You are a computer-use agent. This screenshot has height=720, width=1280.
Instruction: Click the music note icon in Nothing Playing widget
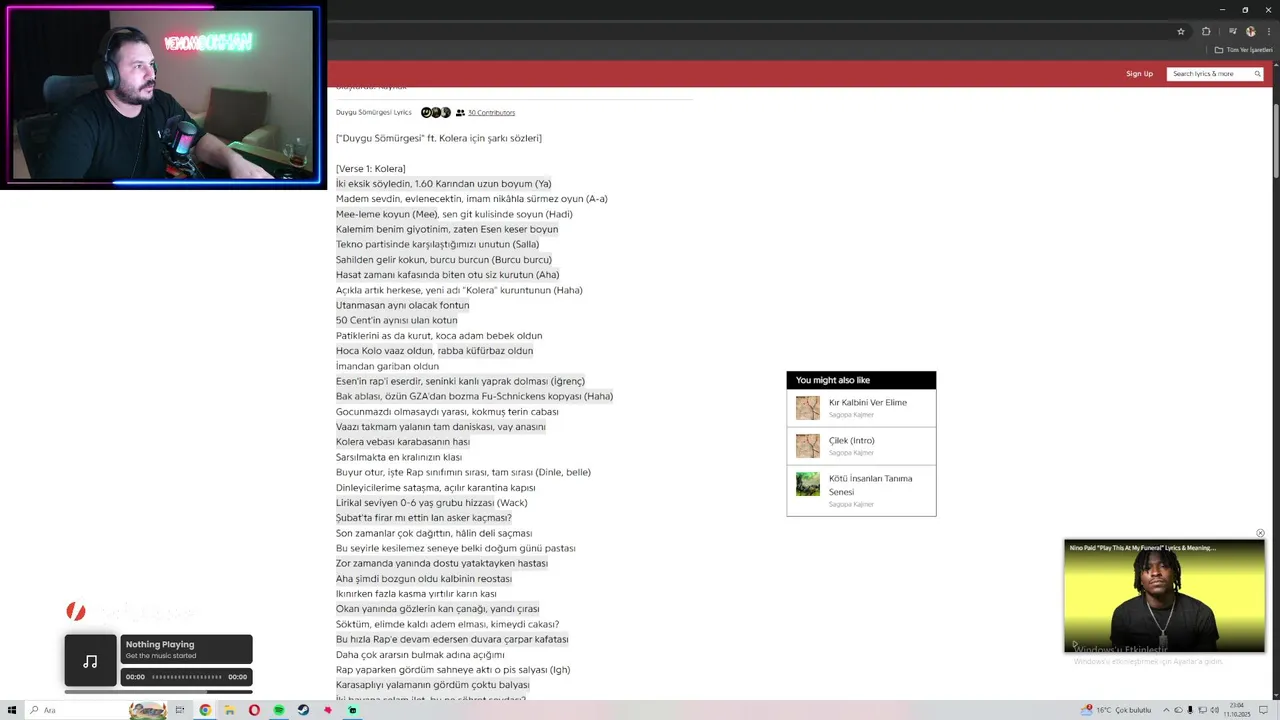pos(90,661)
